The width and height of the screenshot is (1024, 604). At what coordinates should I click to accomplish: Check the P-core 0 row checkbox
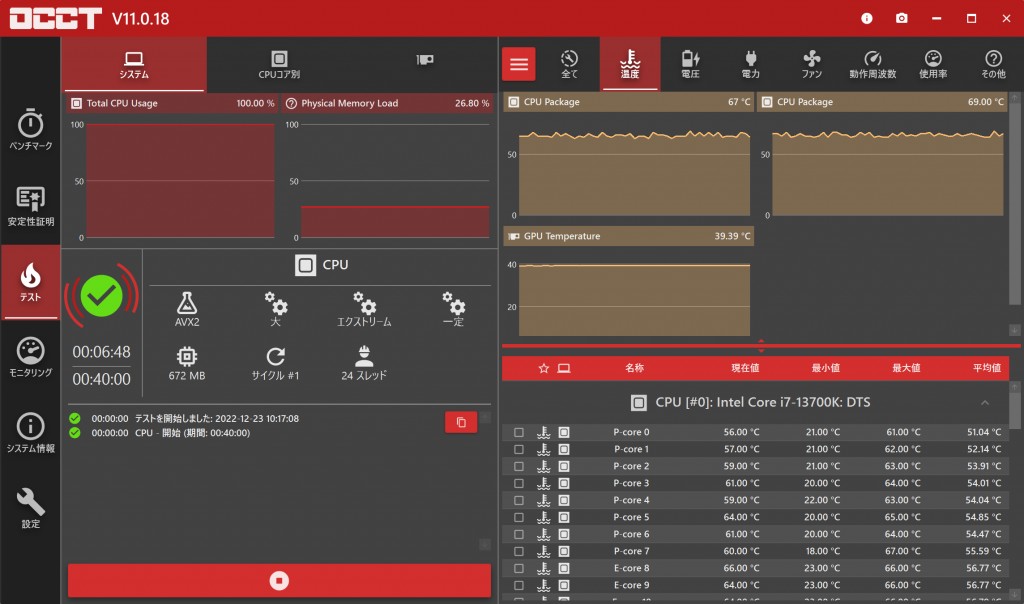(518, 432)
